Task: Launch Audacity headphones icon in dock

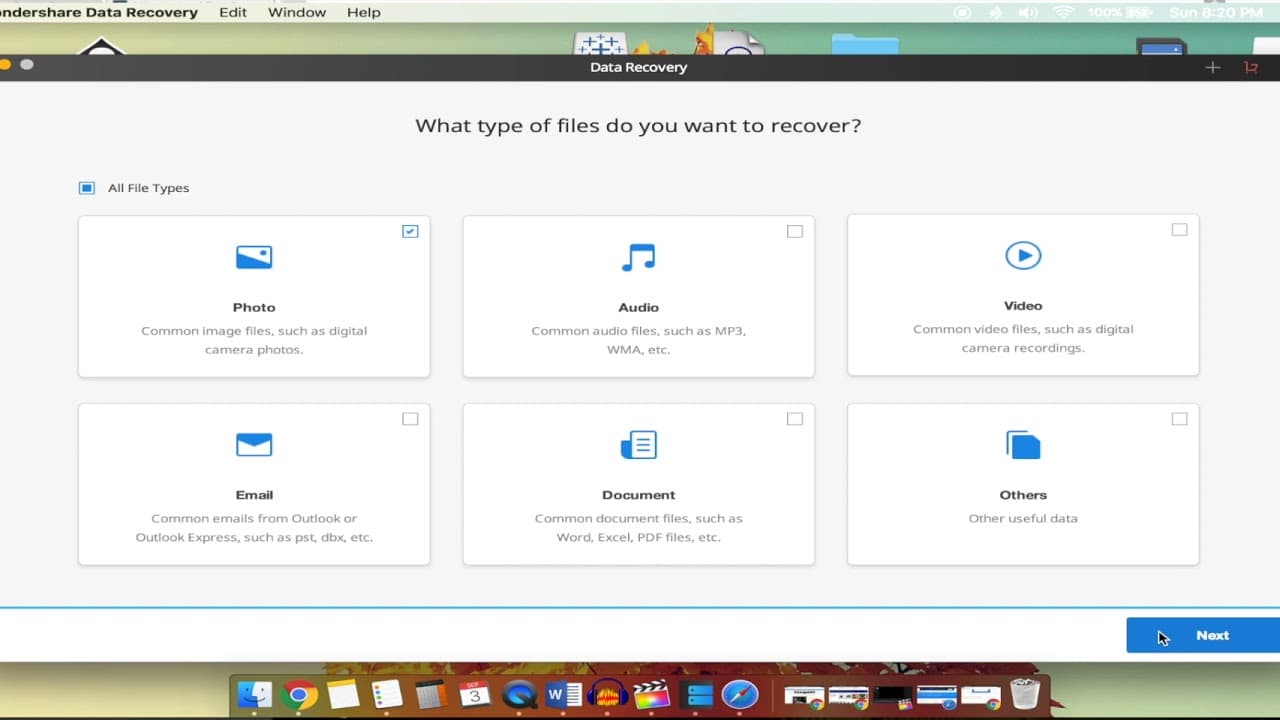Action: [607, 694]
